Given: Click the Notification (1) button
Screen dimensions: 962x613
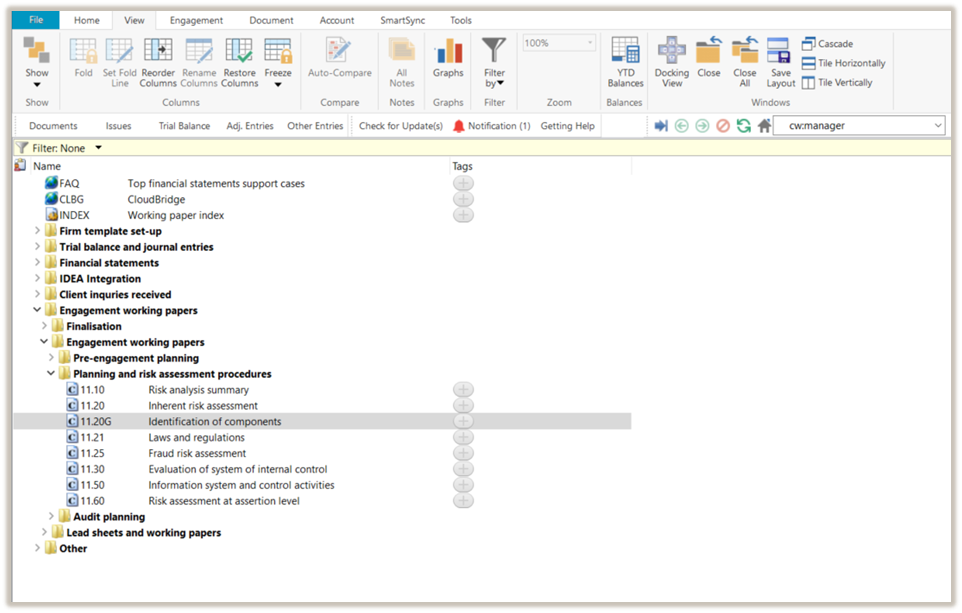Looking at the screenshot, I should tap(492, 126).
